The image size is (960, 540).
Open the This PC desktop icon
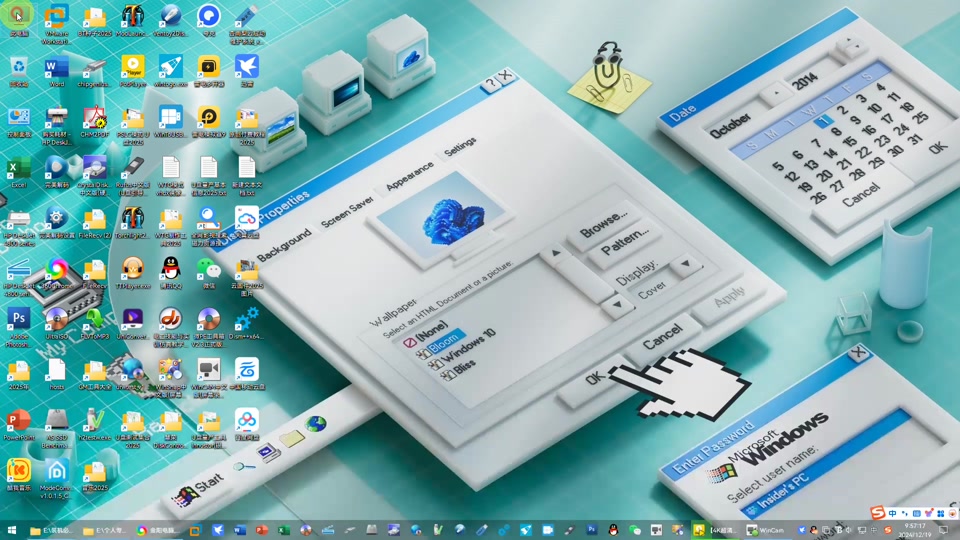point(18,20)
